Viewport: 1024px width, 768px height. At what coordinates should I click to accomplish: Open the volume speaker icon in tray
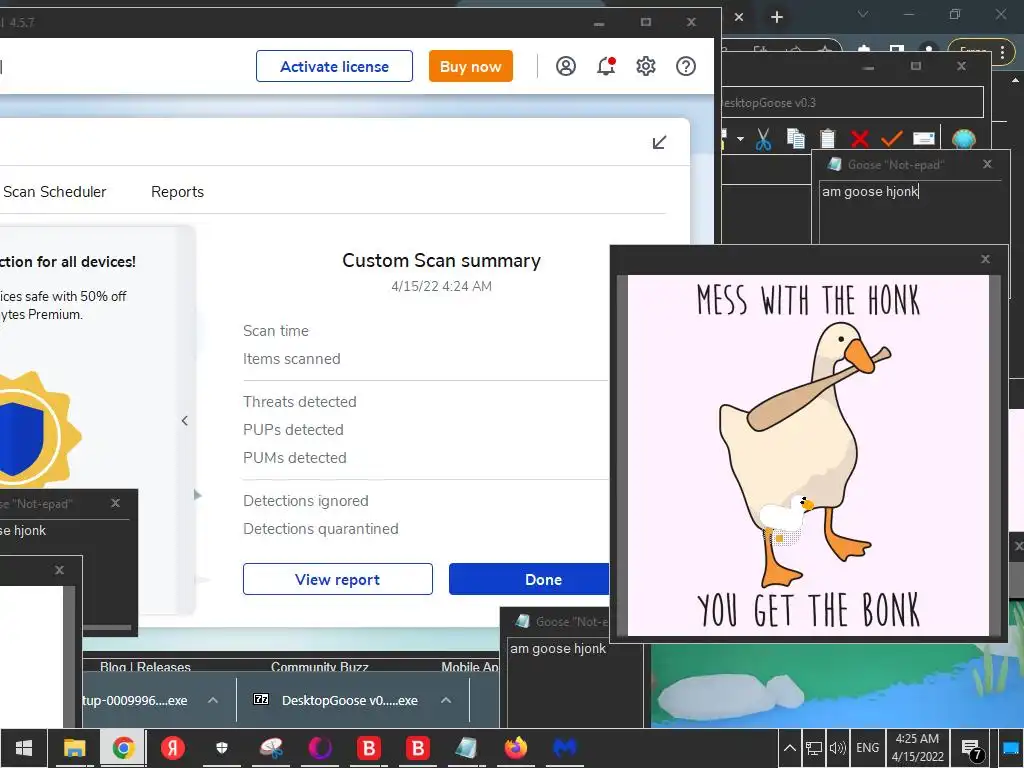[837, 748]
